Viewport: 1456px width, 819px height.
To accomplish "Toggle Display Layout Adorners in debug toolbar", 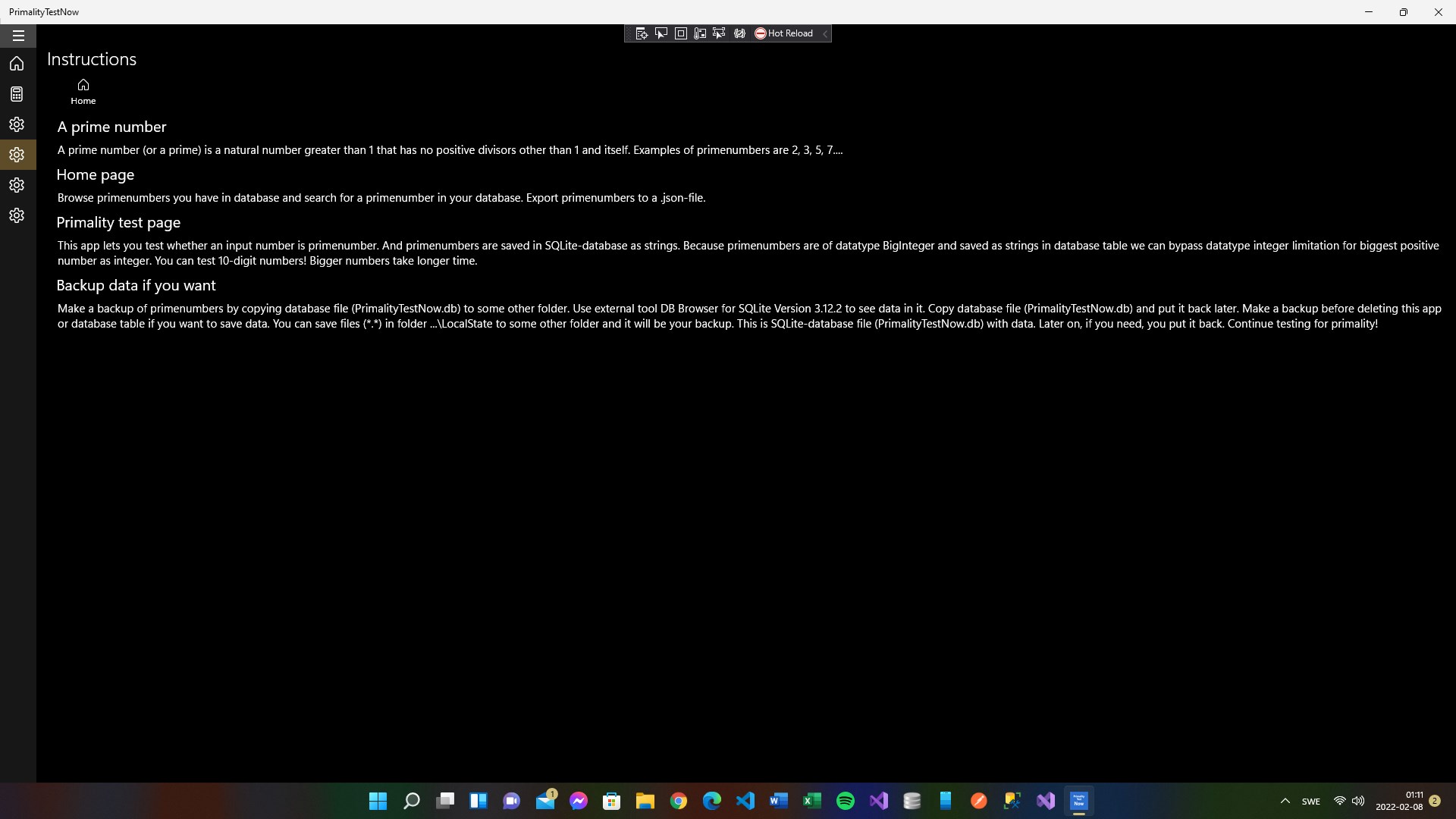I will pos(681,33).
